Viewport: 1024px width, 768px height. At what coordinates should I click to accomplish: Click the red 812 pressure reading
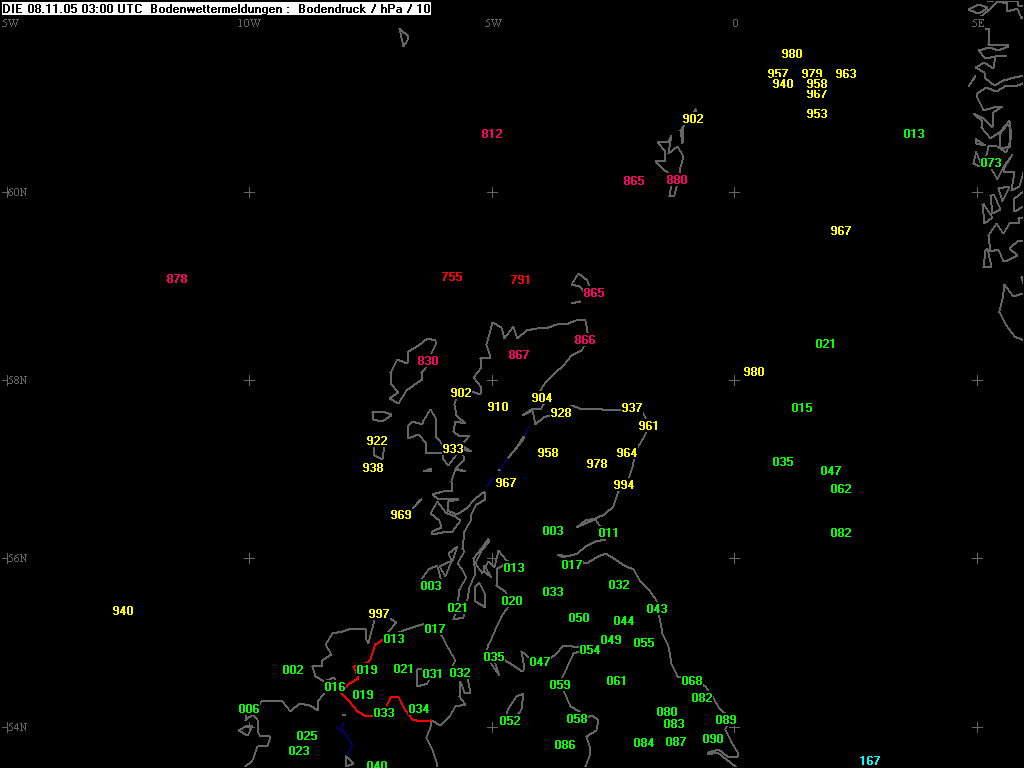(x=492, y=134)
